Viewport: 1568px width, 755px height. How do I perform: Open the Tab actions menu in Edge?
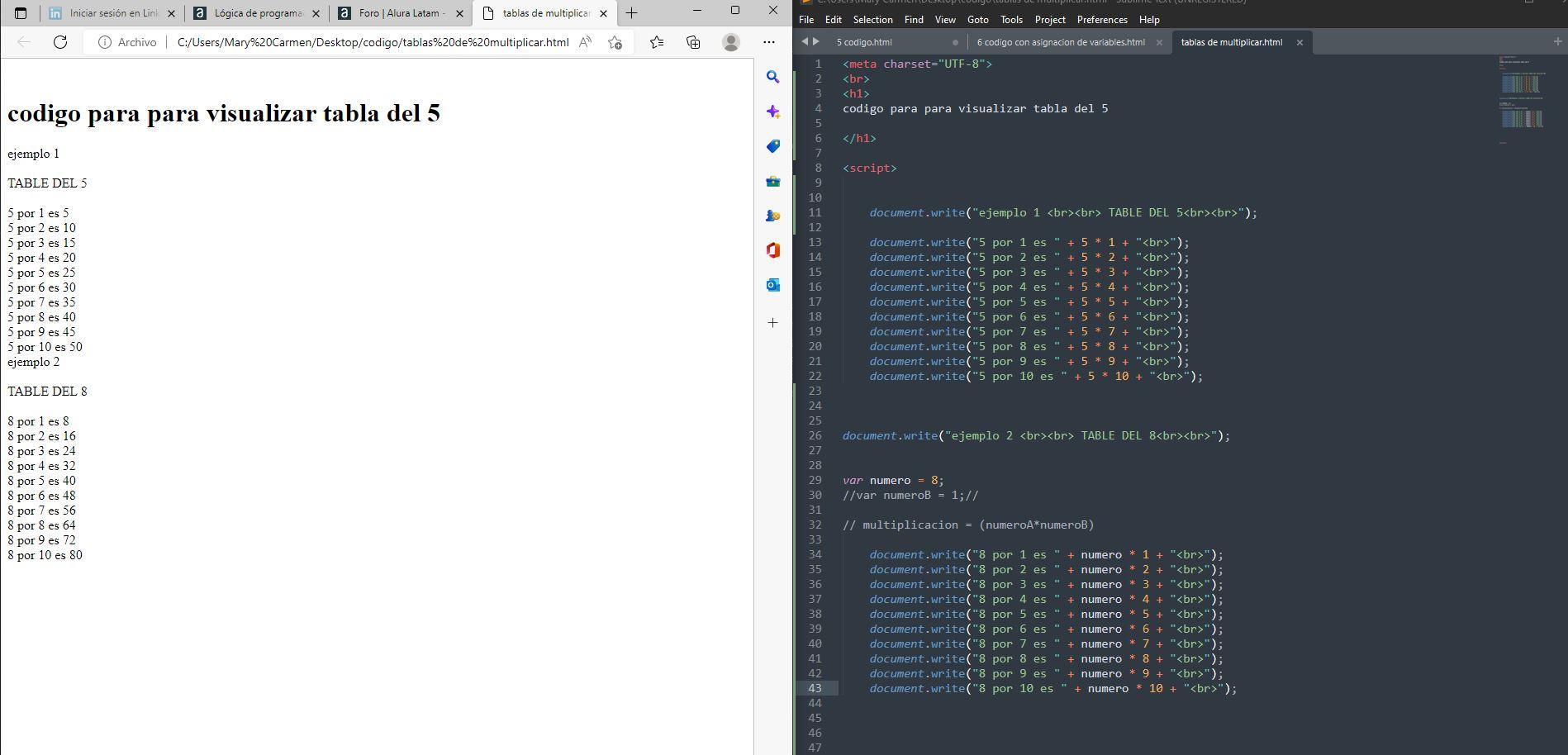pyautogui.click(x=21, y=13)
